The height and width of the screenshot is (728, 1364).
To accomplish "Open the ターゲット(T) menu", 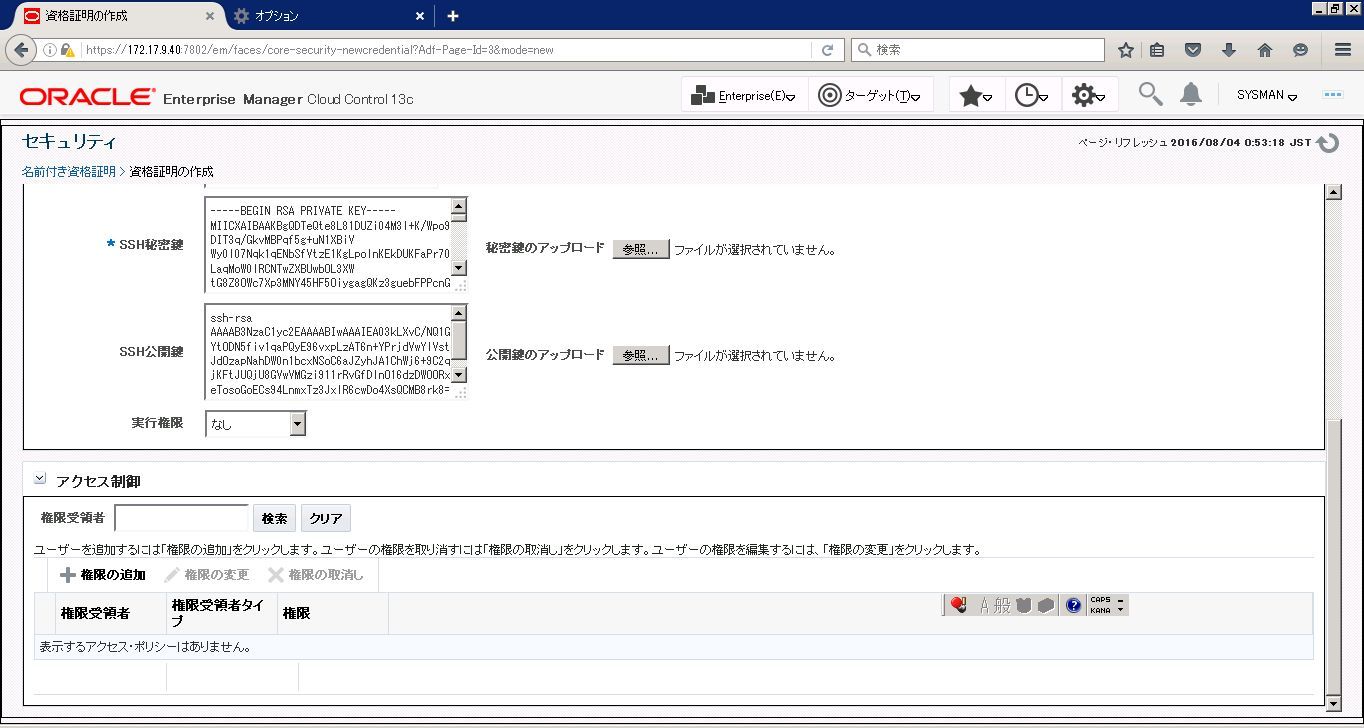I will click(x=869, y=96).
